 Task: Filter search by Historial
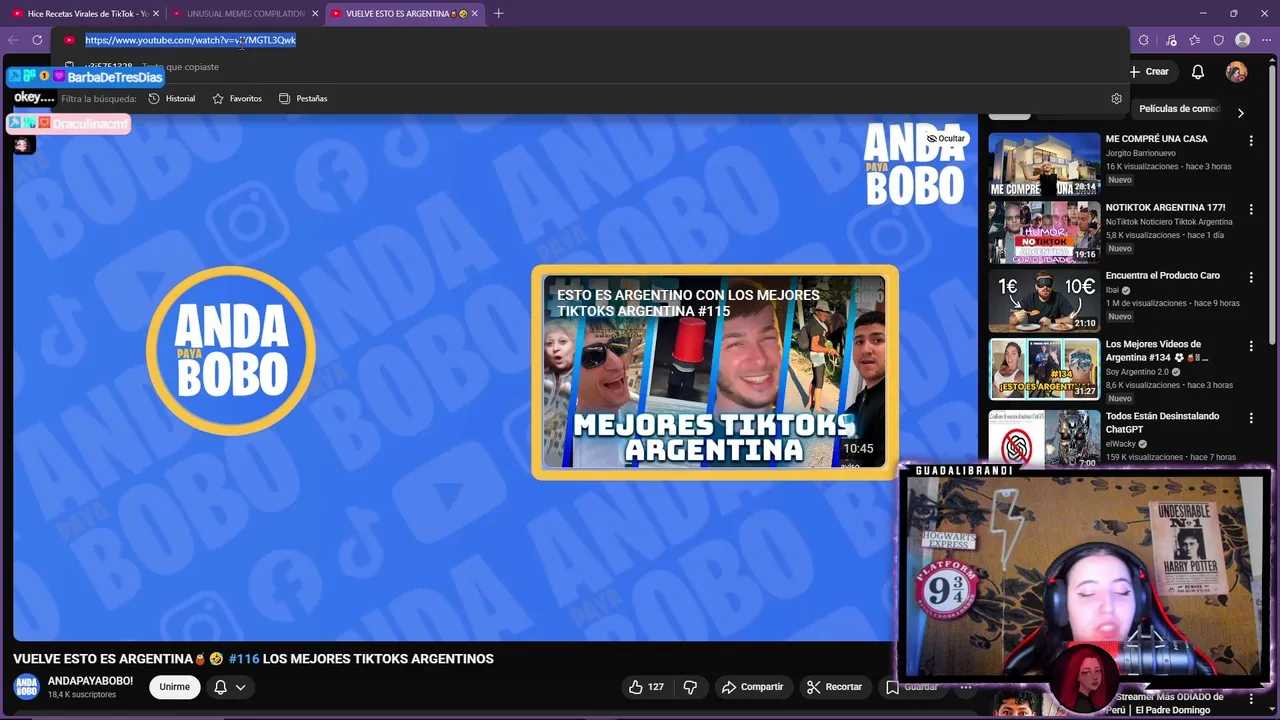tap(172, 98)
